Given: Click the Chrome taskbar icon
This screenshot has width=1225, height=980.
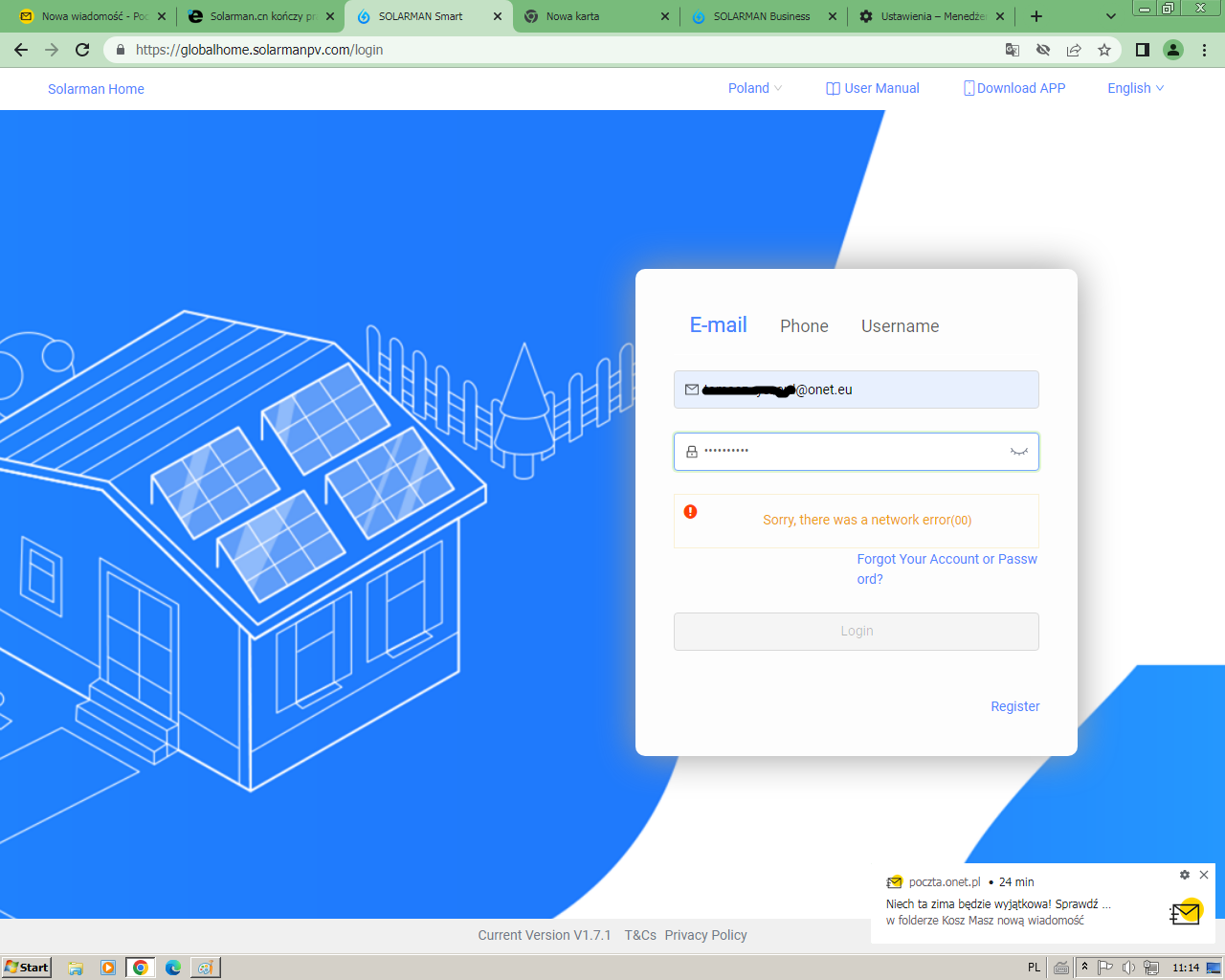Looking at the screenshot, I should point(141,968).
